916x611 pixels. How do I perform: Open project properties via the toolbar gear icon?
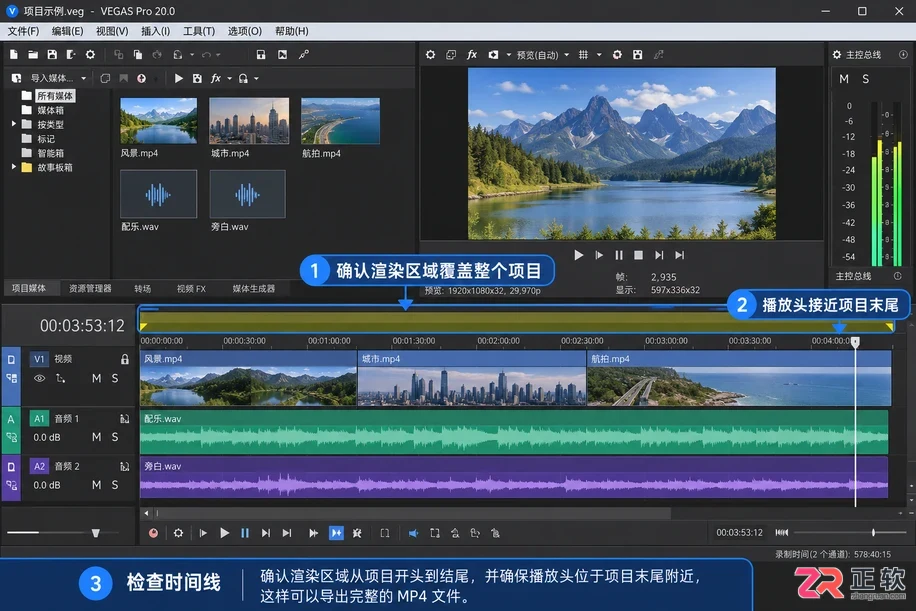[x=90, y=54]
